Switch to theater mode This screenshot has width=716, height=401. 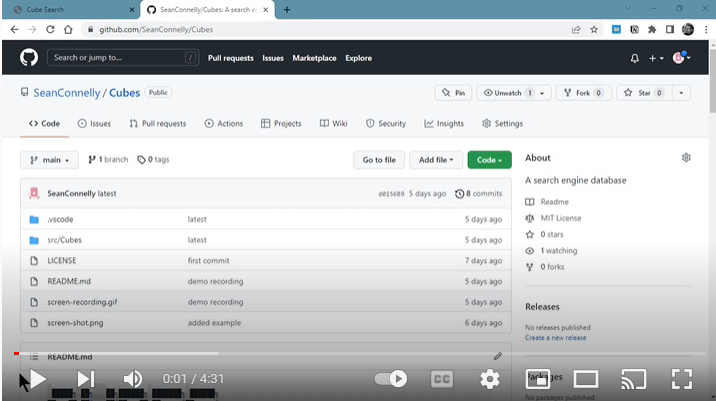[586, 379]
